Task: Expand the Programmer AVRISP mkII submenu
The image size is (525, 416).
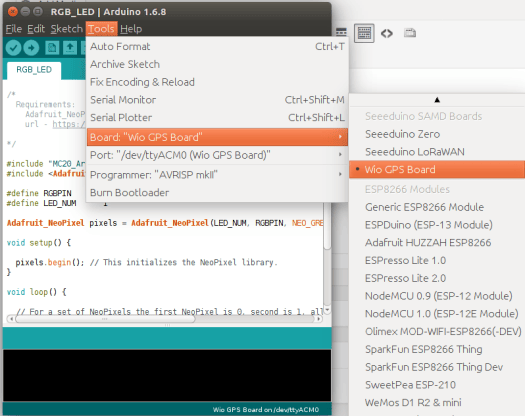Action: tap(217, 175)
